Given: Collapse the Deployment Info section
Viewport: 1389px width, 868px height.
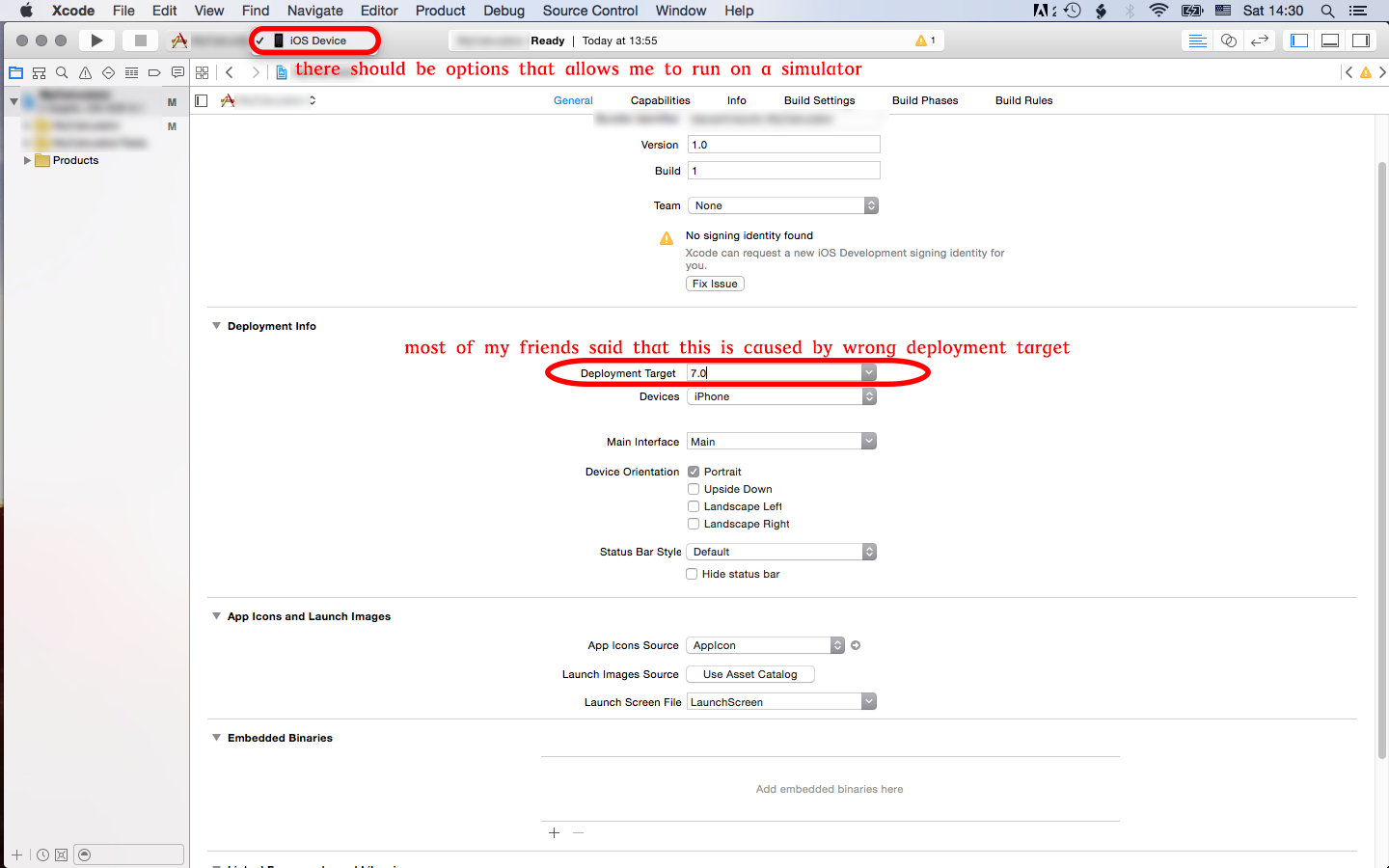Looking at the screenshot, I should point(216,326).
